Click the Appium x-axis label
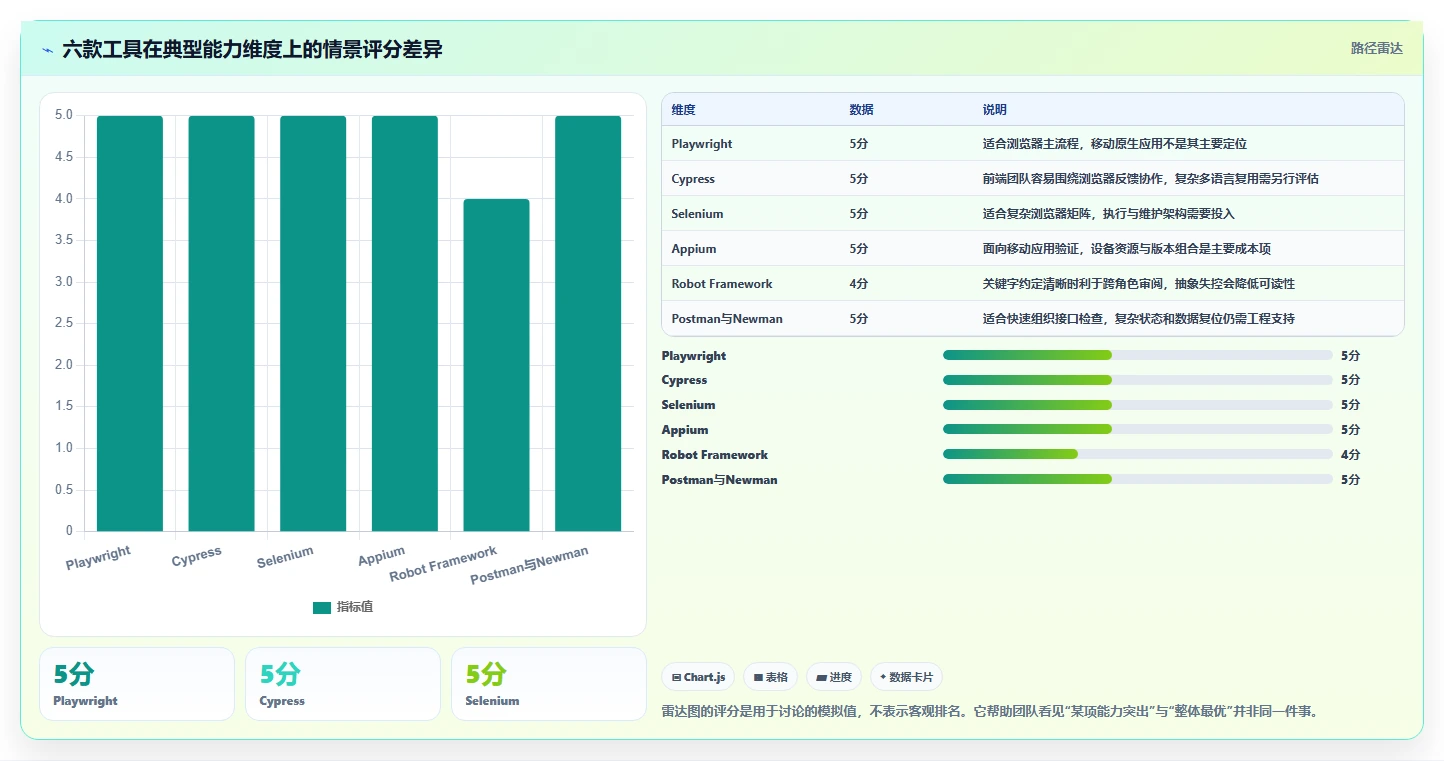Screen dimensions: 1444x761 382,556
